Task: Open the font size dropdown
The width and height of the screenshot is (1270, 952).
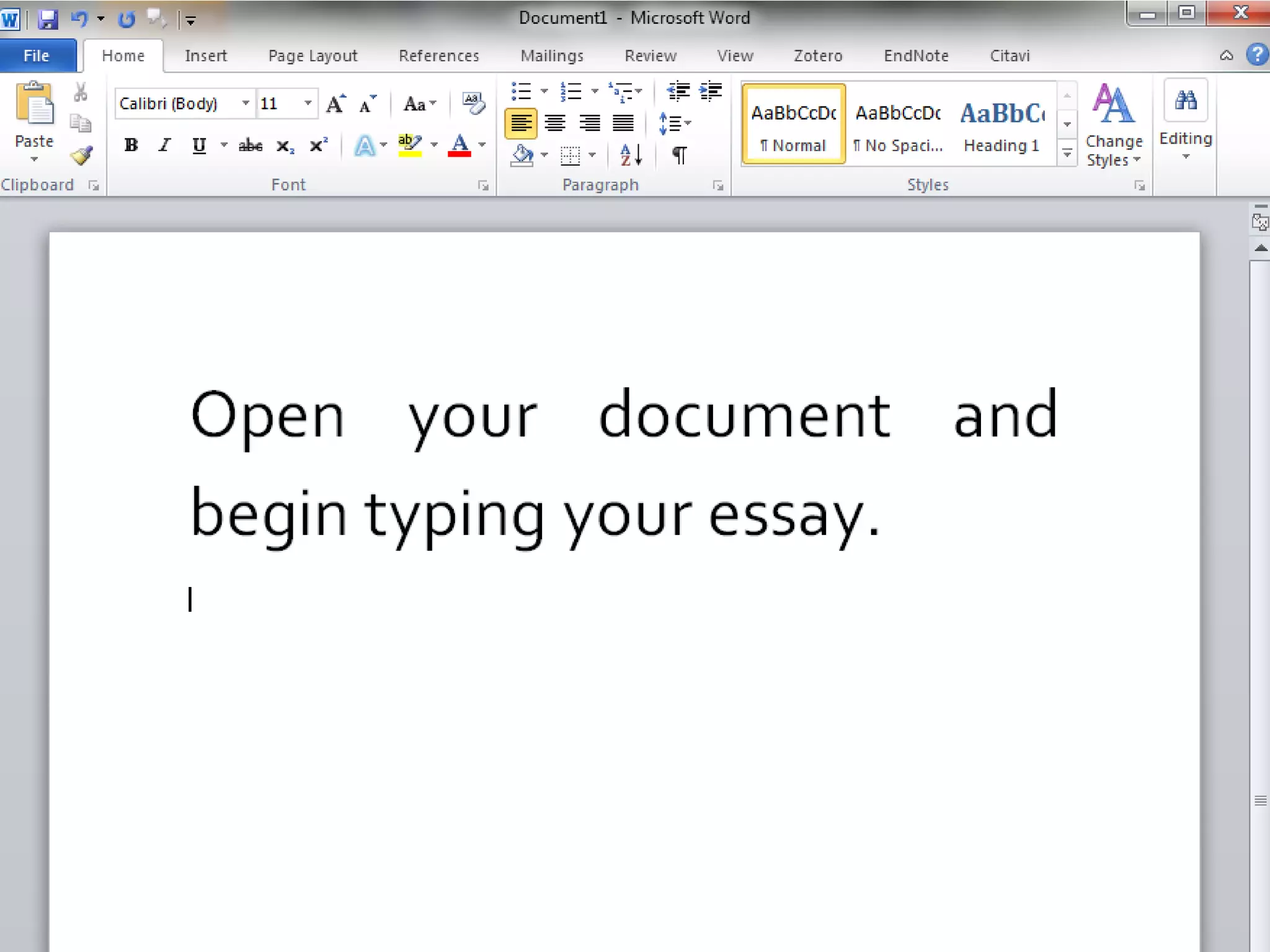Action: (x=308, y=104)
